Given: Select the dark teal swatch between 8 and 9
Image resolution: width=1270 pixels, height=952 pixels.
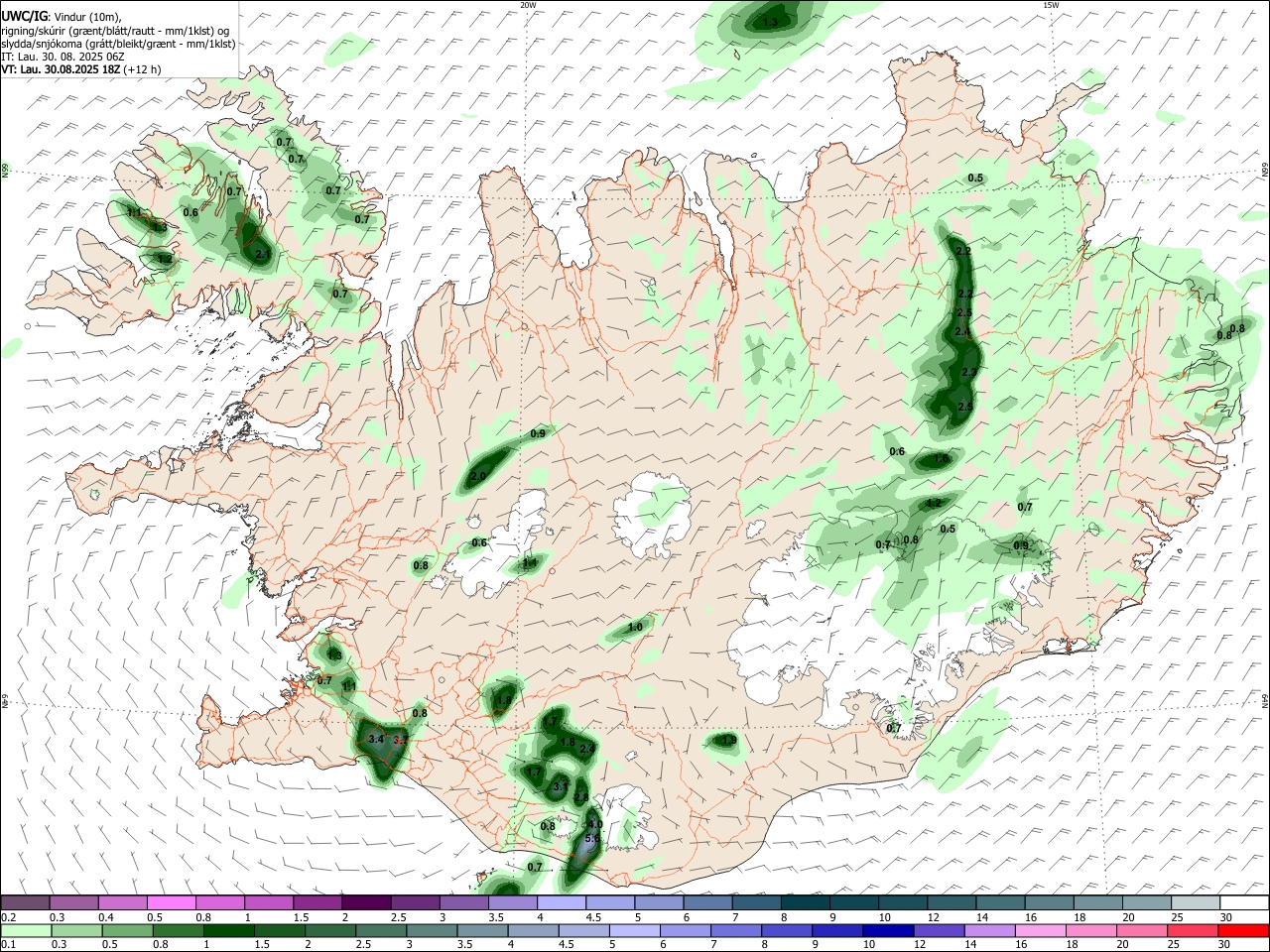Looking at the screenshot, I should click(x=805, y=902).
